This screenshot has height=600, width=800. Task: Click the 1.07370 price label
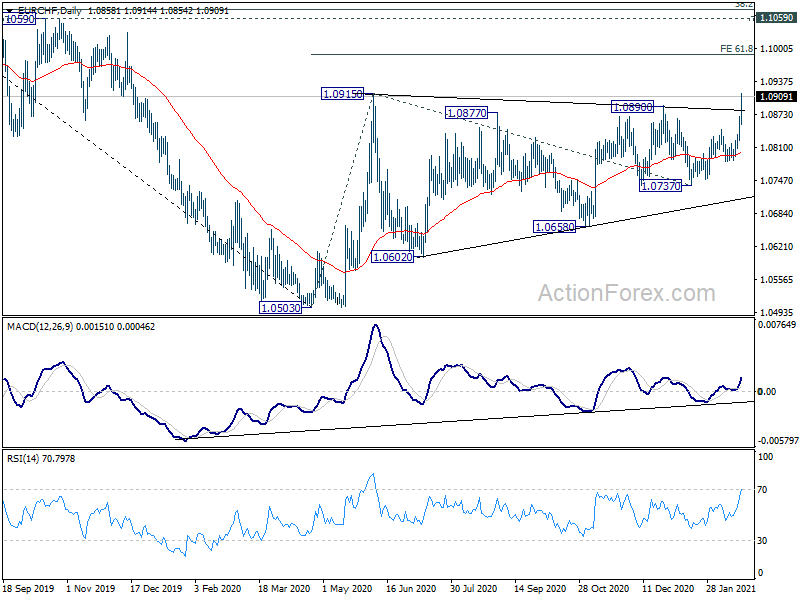660,186
